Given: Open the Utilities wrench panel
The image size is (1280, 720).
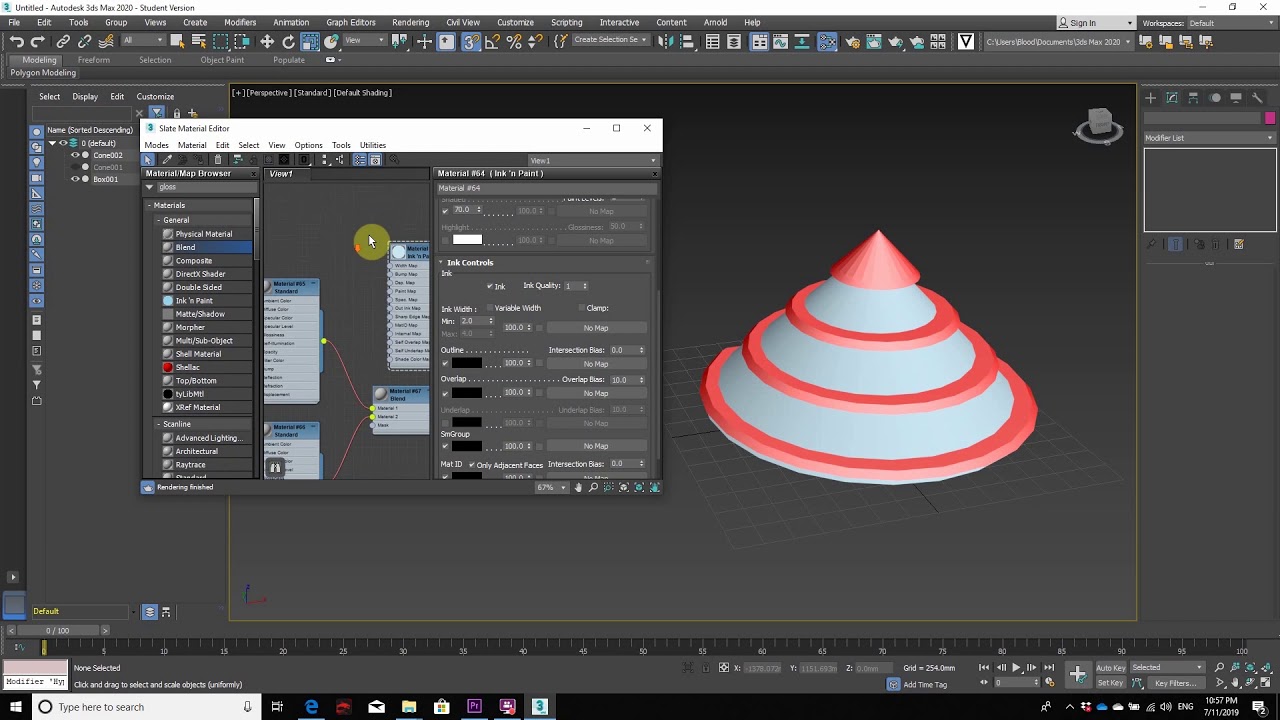Looking at the screenshot, I should point(1258,97).
